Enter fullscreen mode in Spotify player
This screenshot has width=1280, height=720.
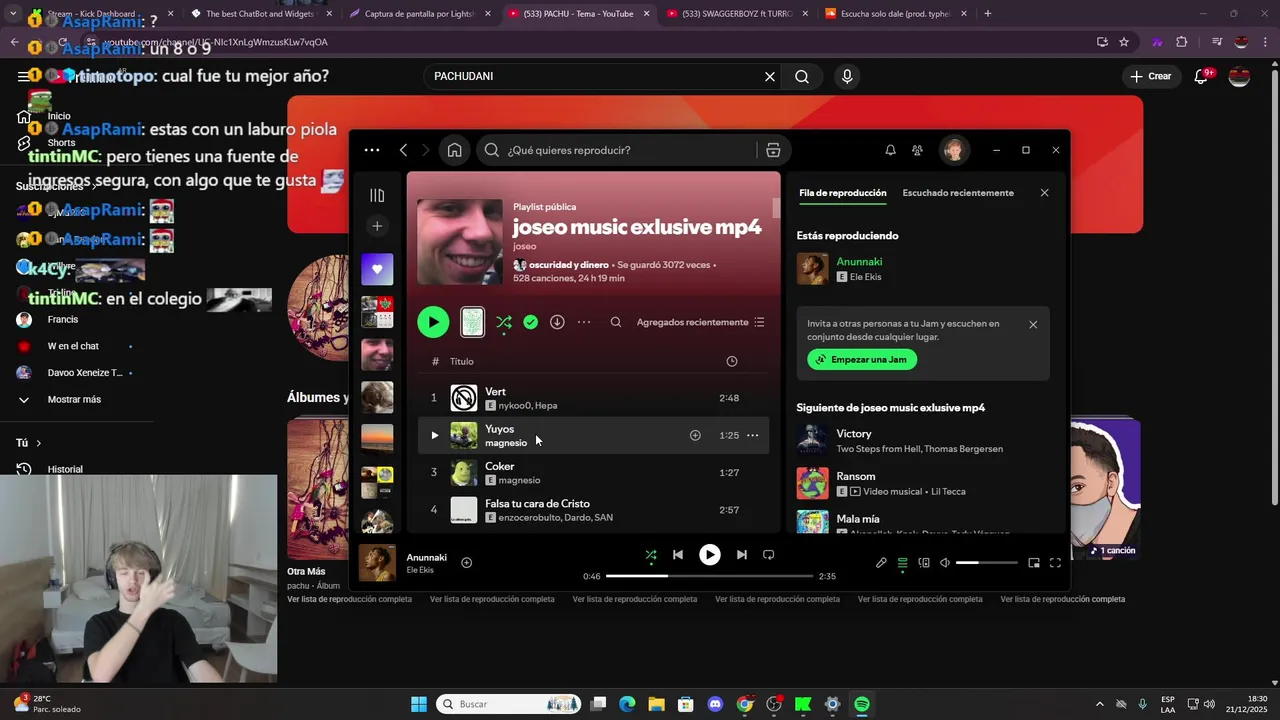coord(1055,563)
